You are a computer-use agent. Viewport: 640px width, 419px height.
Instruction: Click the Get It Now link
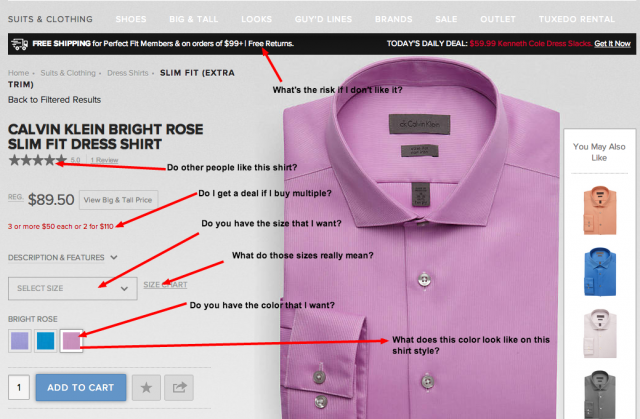612,44
